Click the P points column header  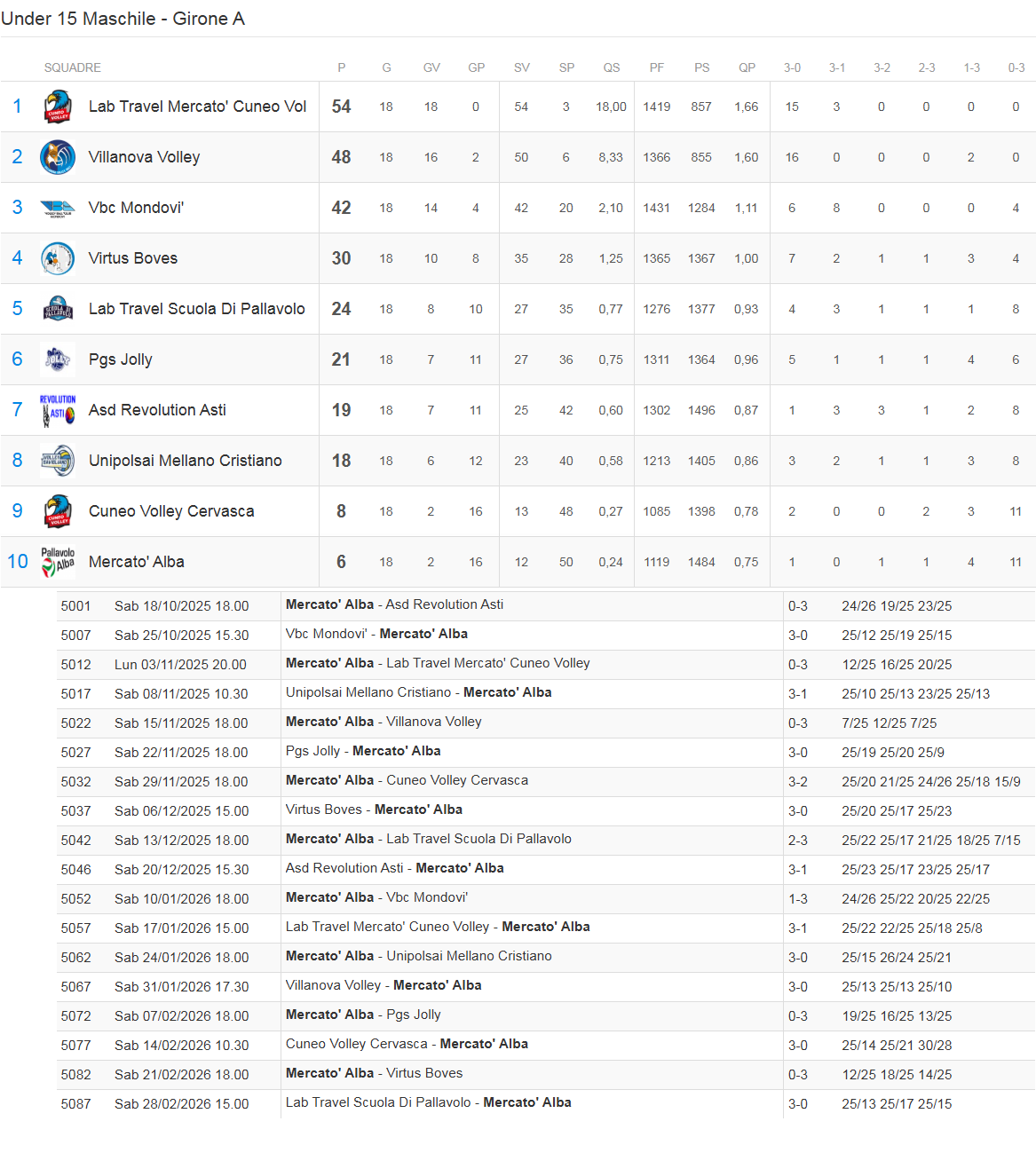[x=341, y=67]
